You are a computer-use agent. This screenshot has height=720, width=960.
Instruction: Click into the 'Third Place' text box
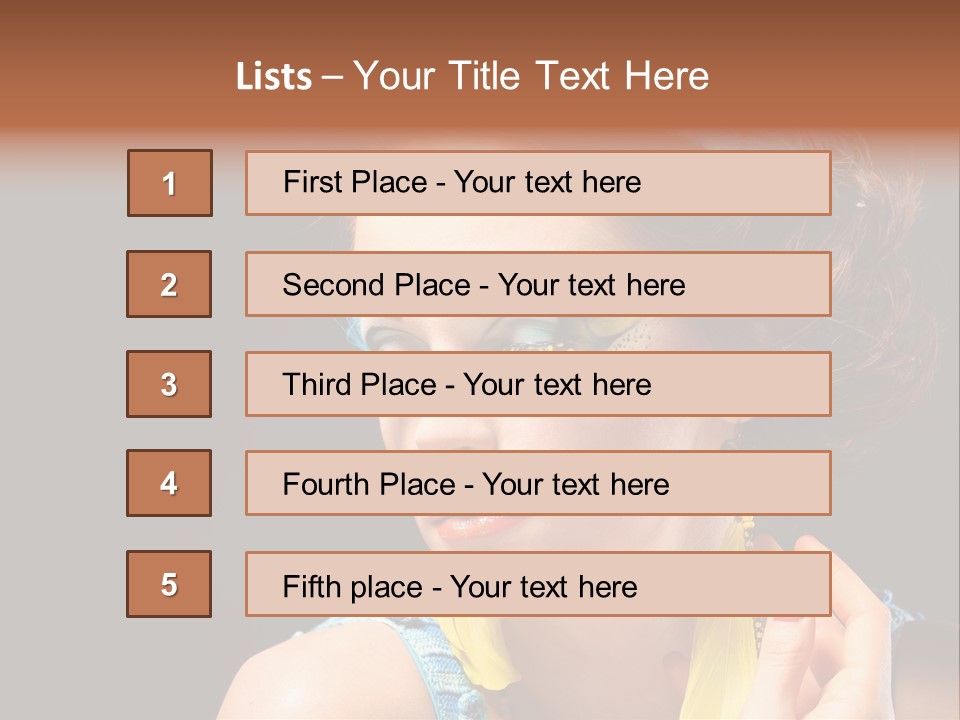click(538, 384)
